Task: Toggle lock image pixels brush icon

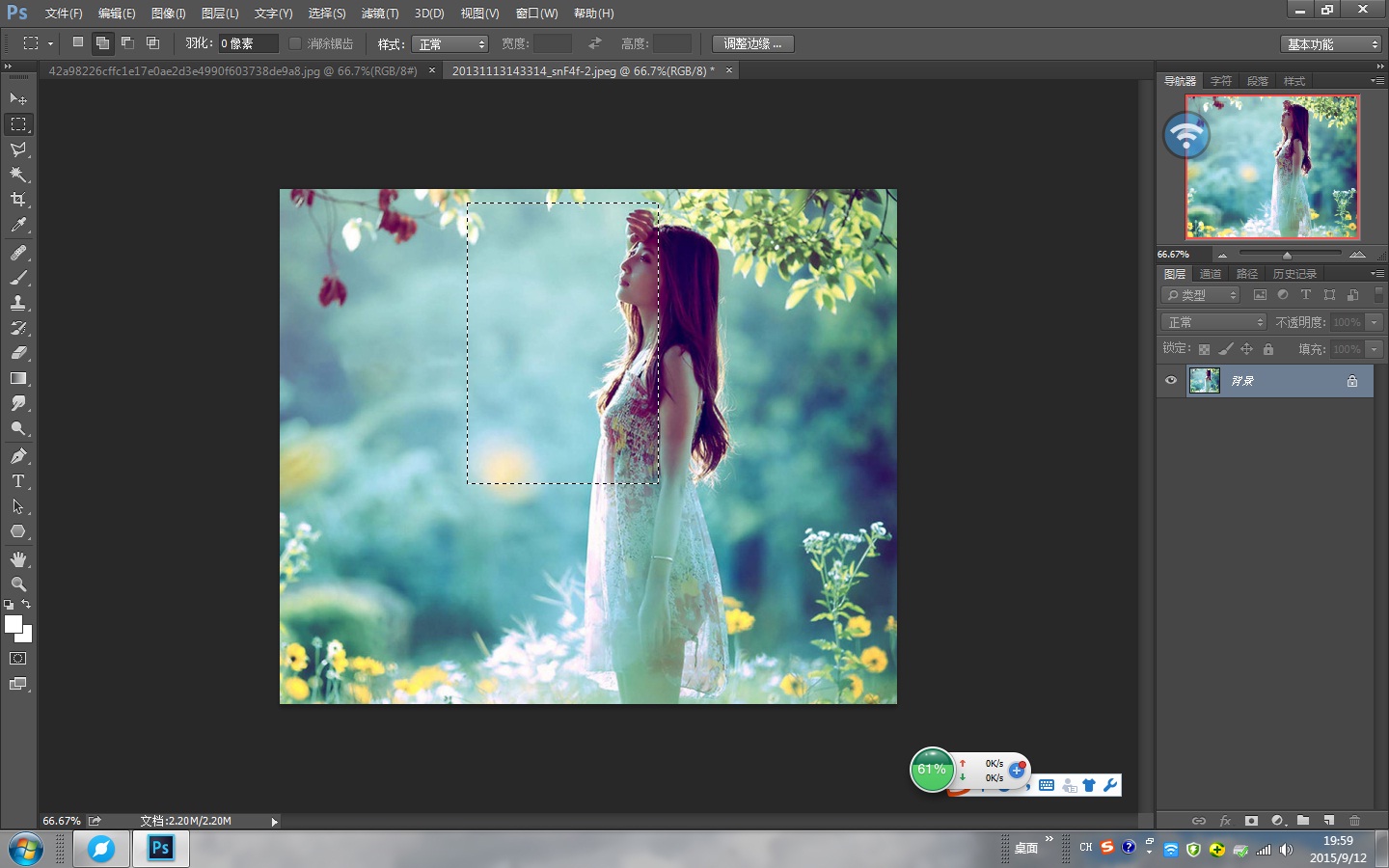Action: click(x=1225, y=349)
